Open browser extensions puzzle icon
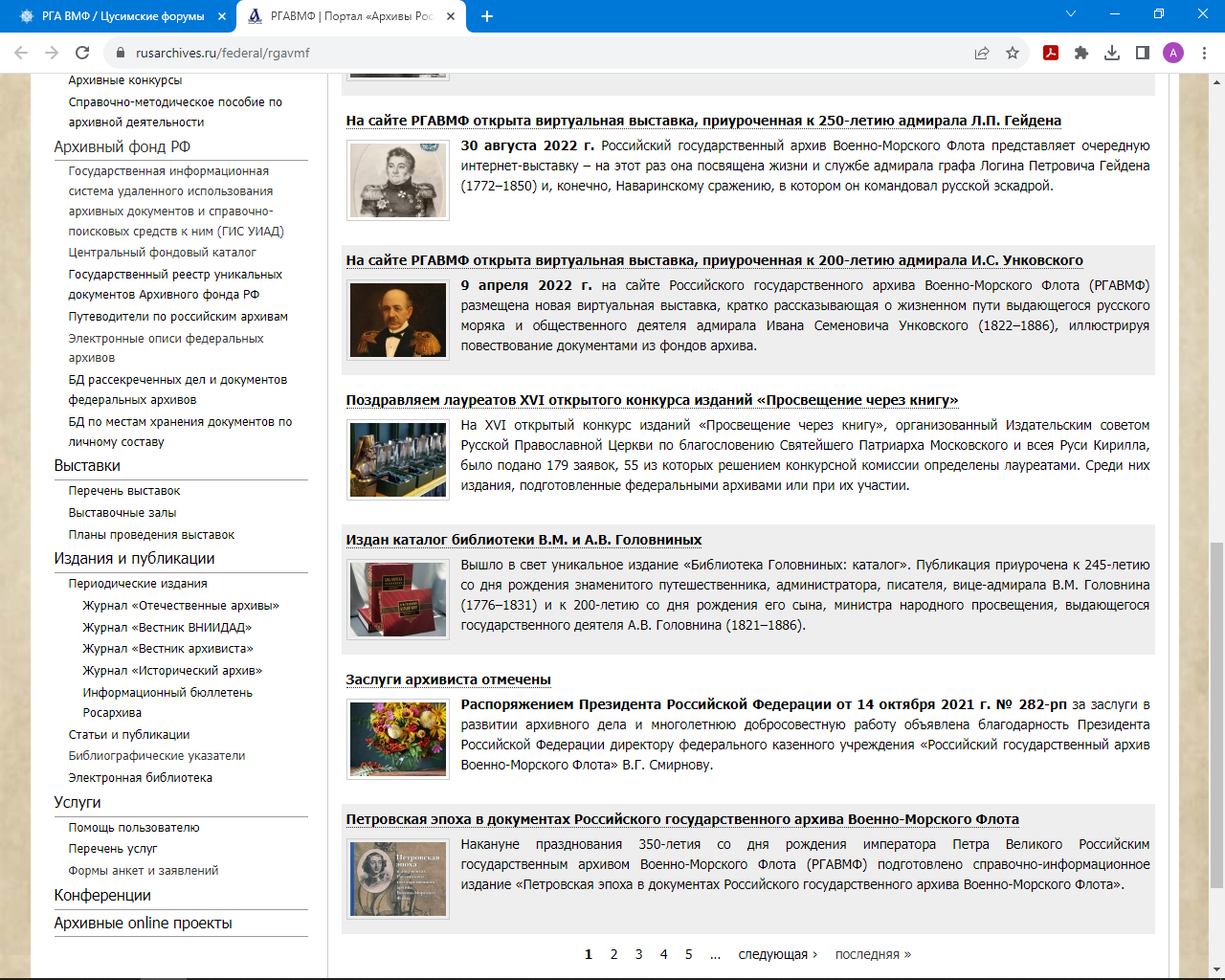 coord(1081,53)
